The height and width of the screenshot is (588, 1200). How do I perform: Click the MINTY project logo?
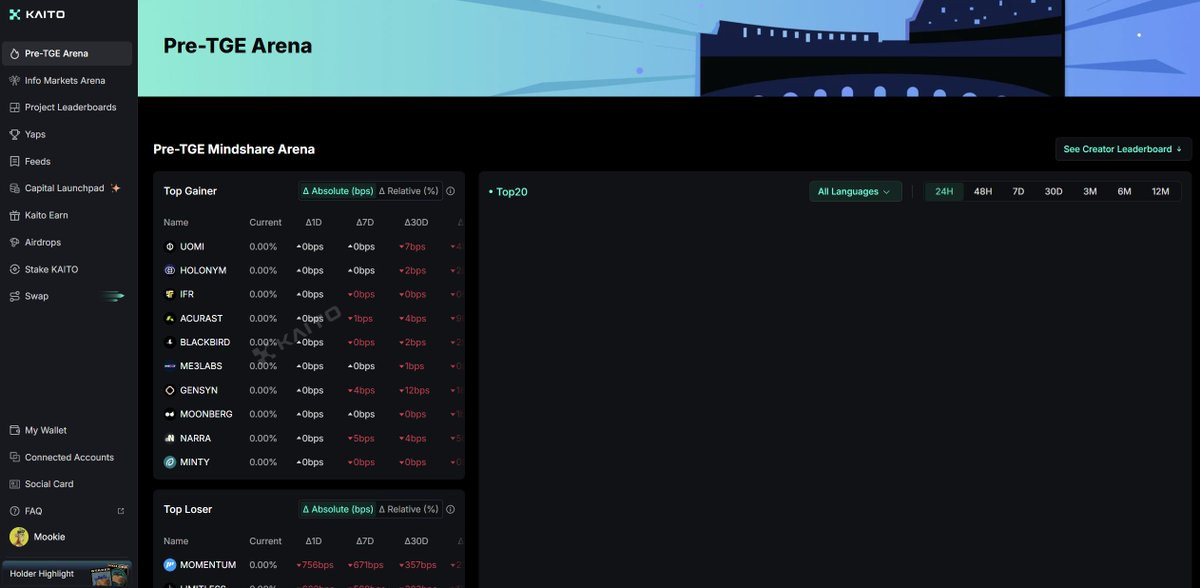pyautogui.click(x=170, y=463)
